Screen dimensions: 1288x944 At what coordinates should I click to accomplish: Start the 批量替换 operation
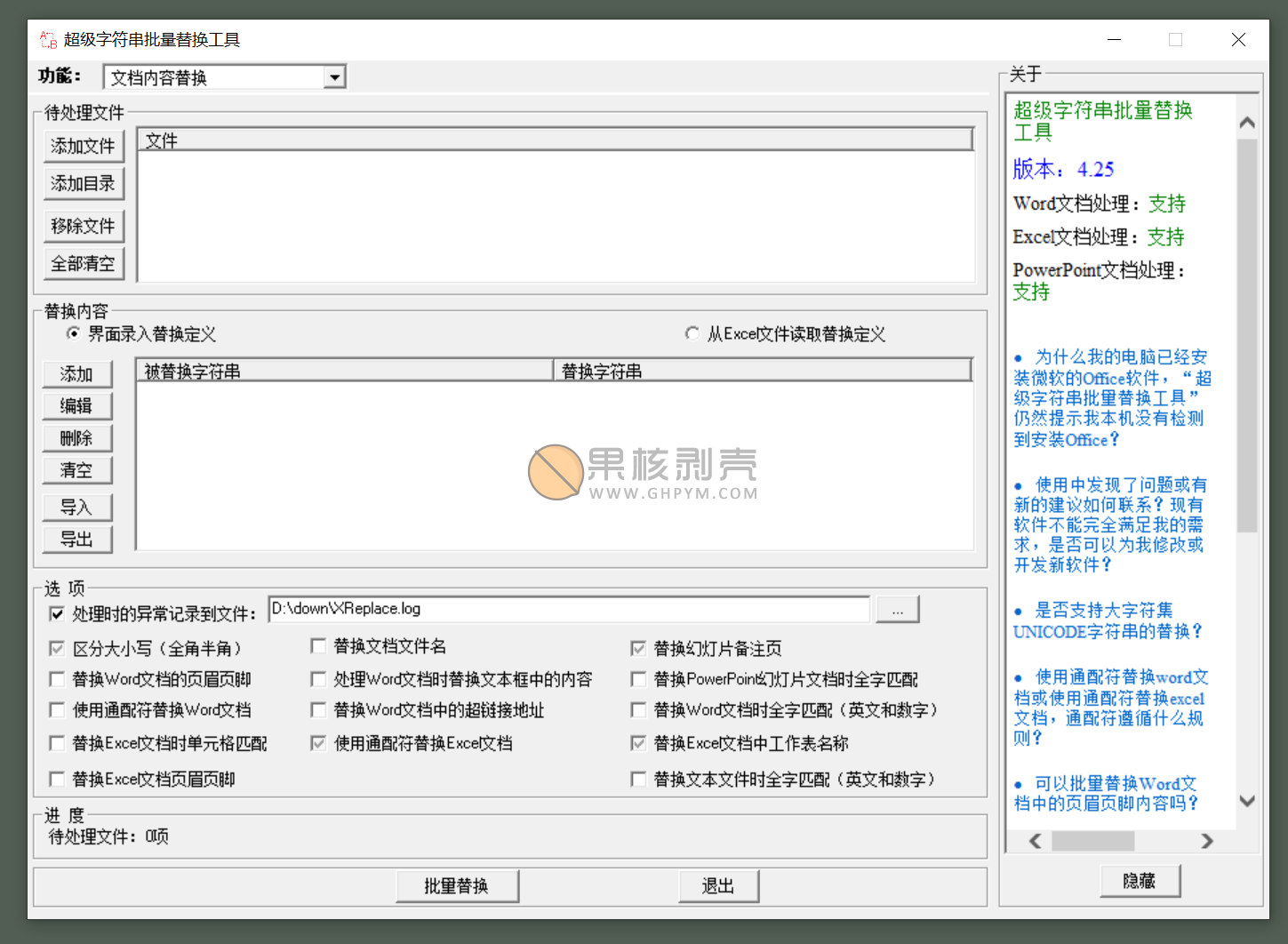coord(457,886)
